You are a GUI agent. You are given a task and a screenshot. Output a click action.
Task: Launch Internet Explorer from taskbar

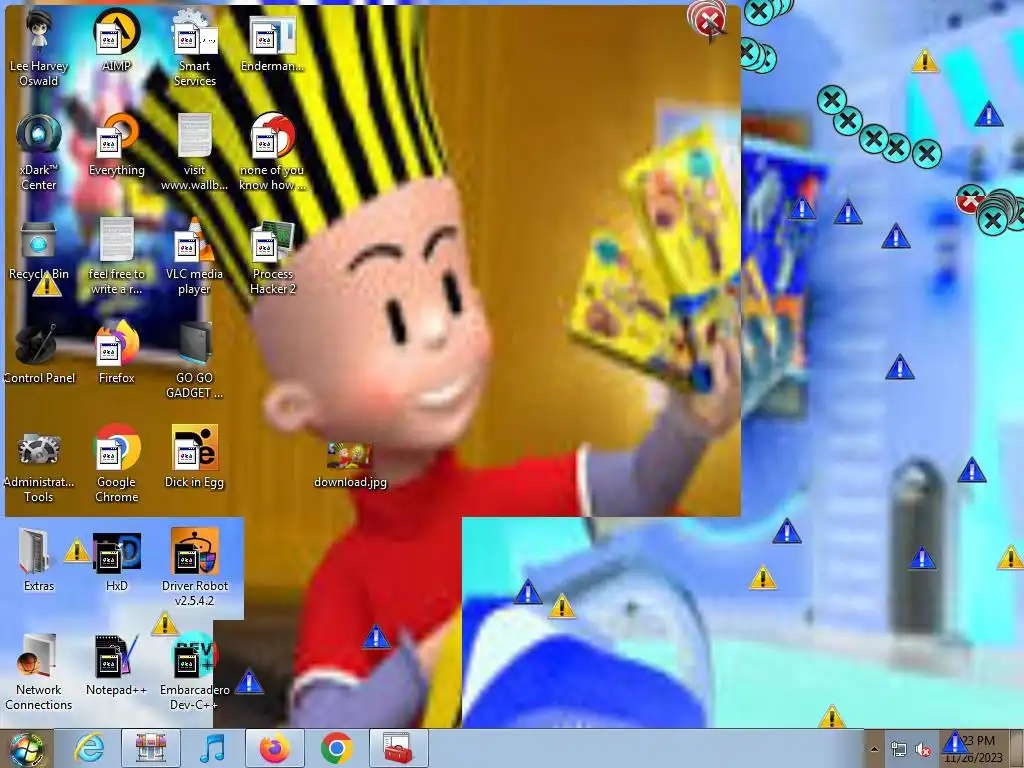pos(88,748)
